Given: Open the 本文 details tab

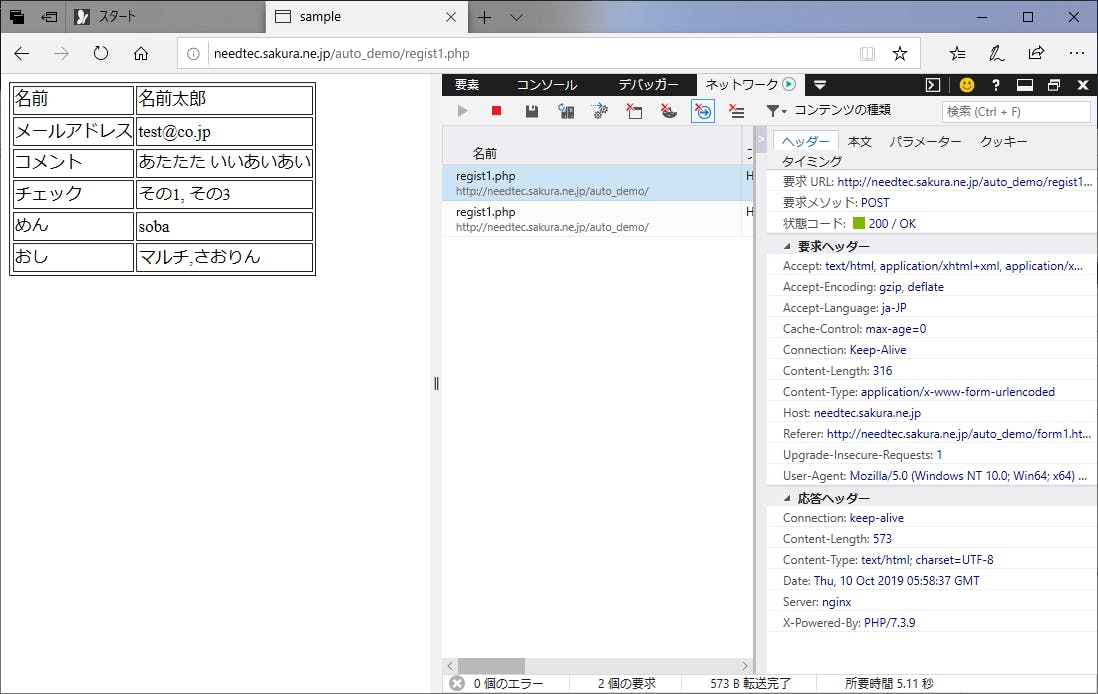Looking at the screenshot, I should (859, 141).
